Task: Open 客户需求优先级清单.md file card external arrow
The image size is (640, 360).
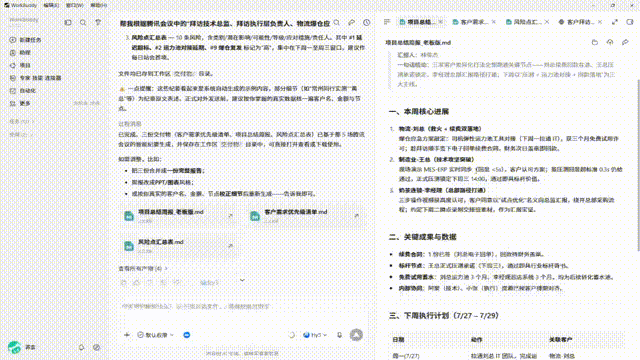Action: pyautogui.click(x=356, y=216)
